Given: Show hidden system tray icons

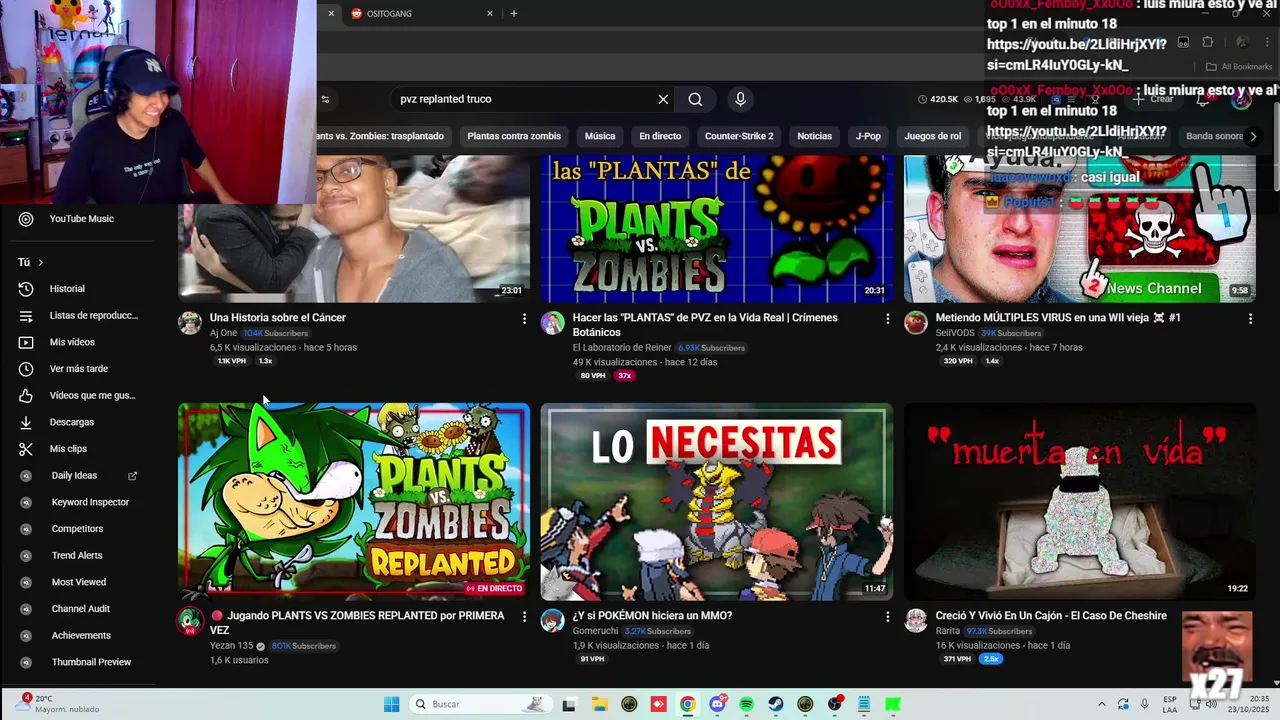Looking at the screenshot, I should (1102, 704).
